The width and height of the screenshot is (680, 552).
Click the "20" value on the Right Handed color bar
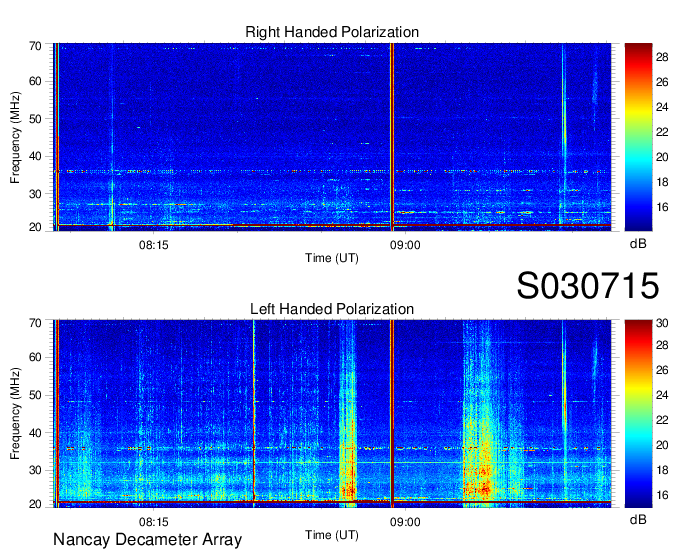662,157
